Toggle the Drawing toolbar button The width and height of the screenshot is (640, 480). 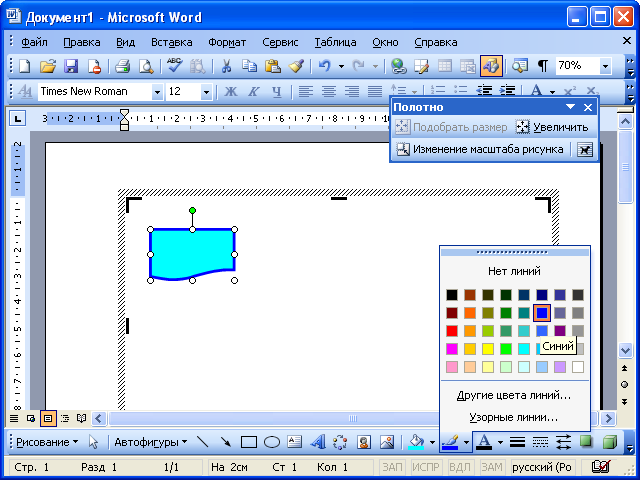point(490,66)
